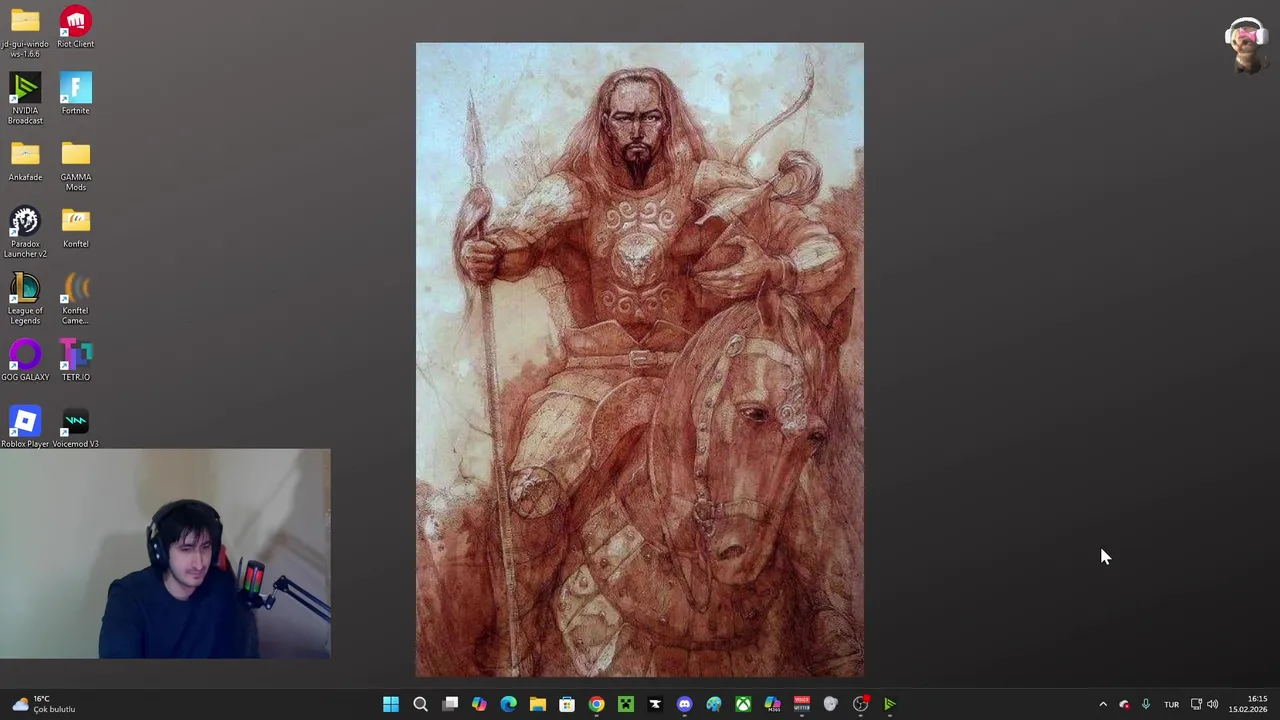Launch Minecraft from the taskbar
Screen dimensions: 1280x720
click(625, 704)
